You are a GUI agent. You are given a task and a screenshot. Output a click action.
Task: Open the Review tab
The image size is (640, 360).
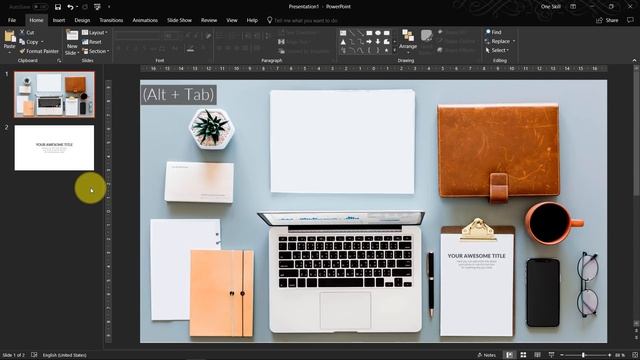tap(209, 20)
